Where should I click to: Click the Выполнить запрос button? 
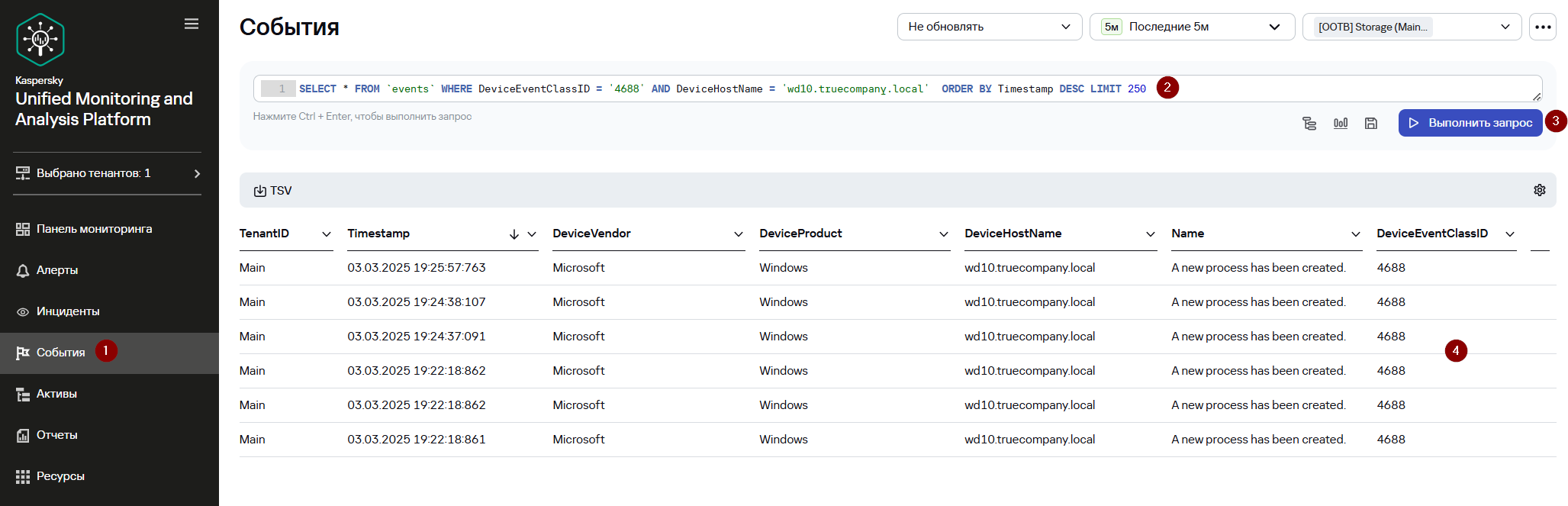[x=1470, y=123]
